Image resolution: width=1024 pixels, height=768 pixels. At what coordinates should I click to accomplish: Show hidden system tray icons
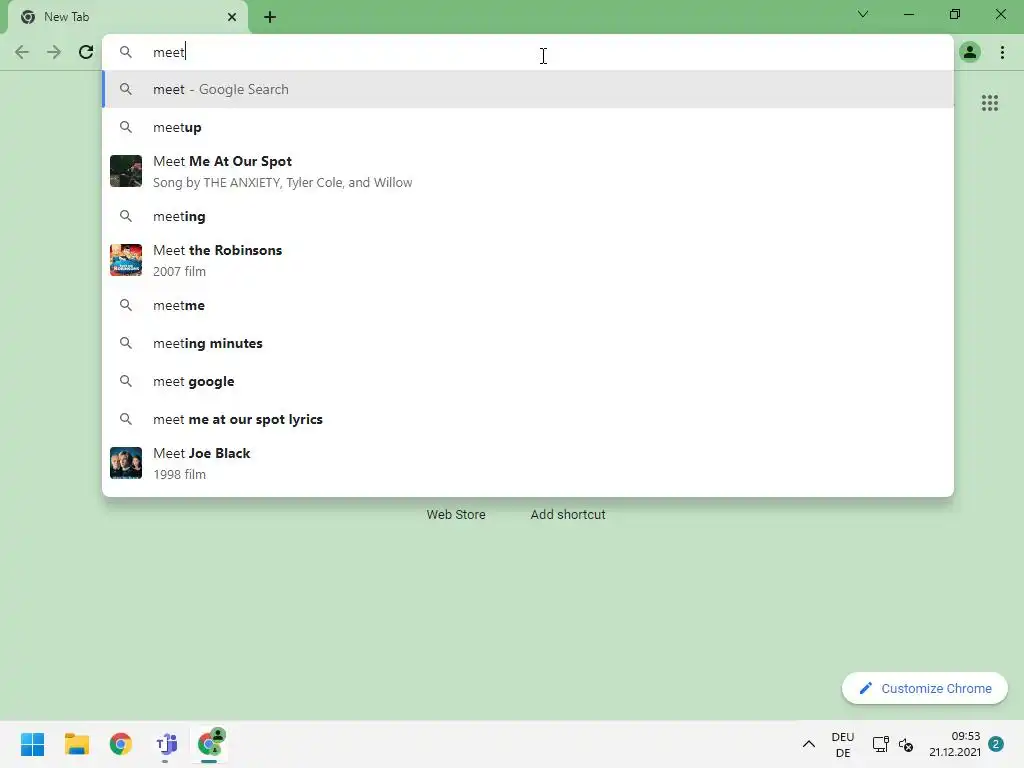pyautogui.click(x=808, y=744)
